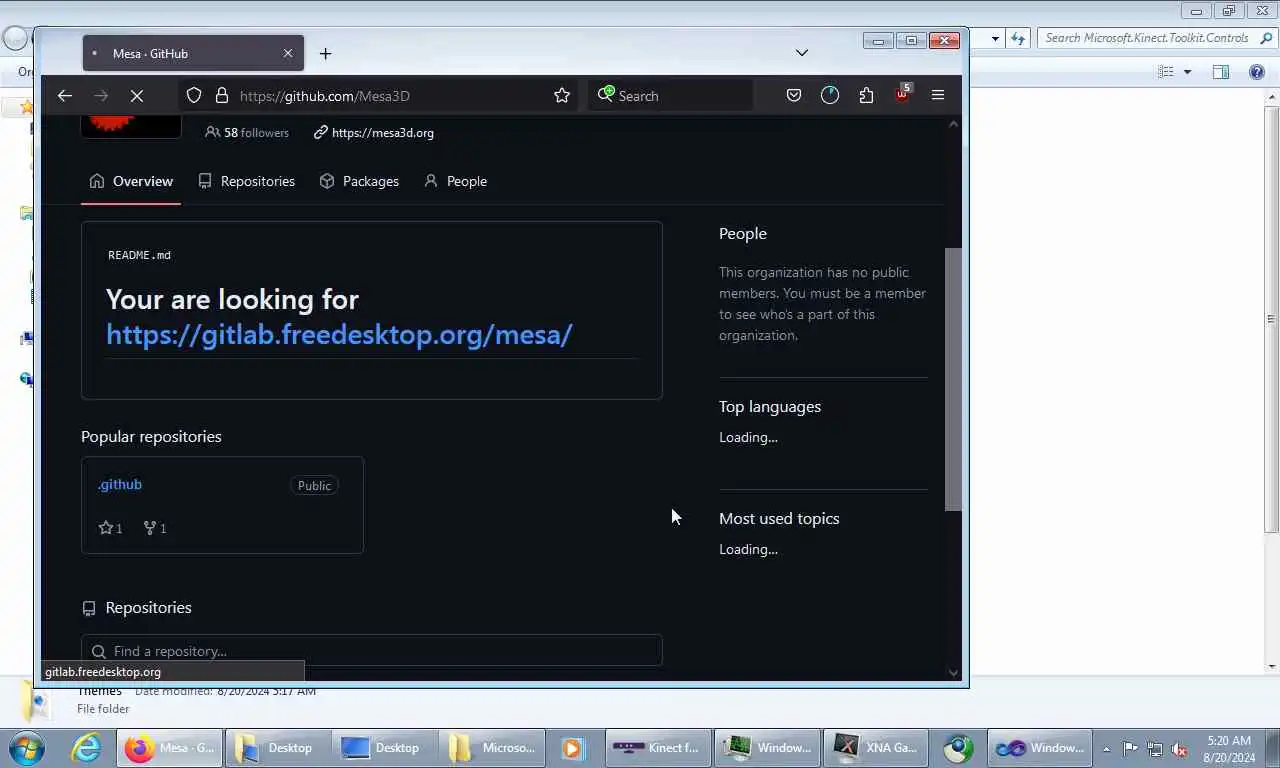Screen dimensions: 1280x768
Task: Click the GitHub page vertical scrollbar
Action: pos(953,380)
